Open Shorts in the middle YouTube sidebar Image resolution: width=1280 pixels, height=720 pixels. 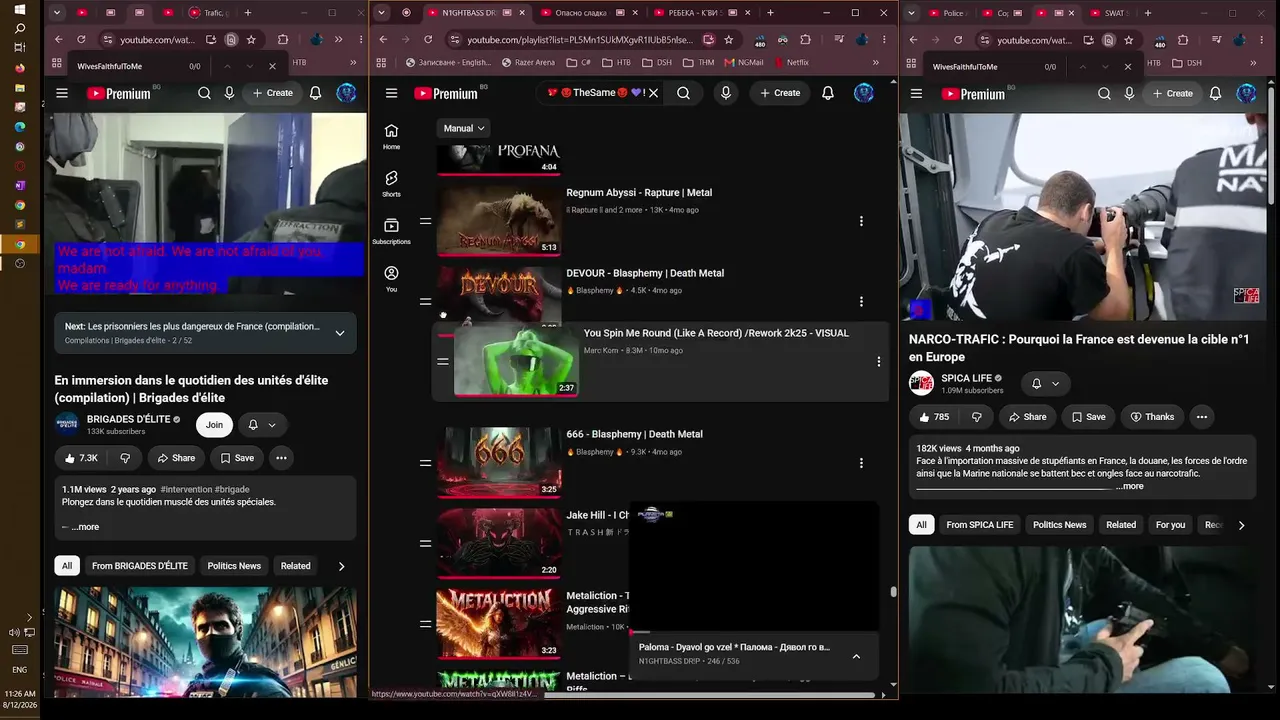pyautogui.click(x=391, y=183)
